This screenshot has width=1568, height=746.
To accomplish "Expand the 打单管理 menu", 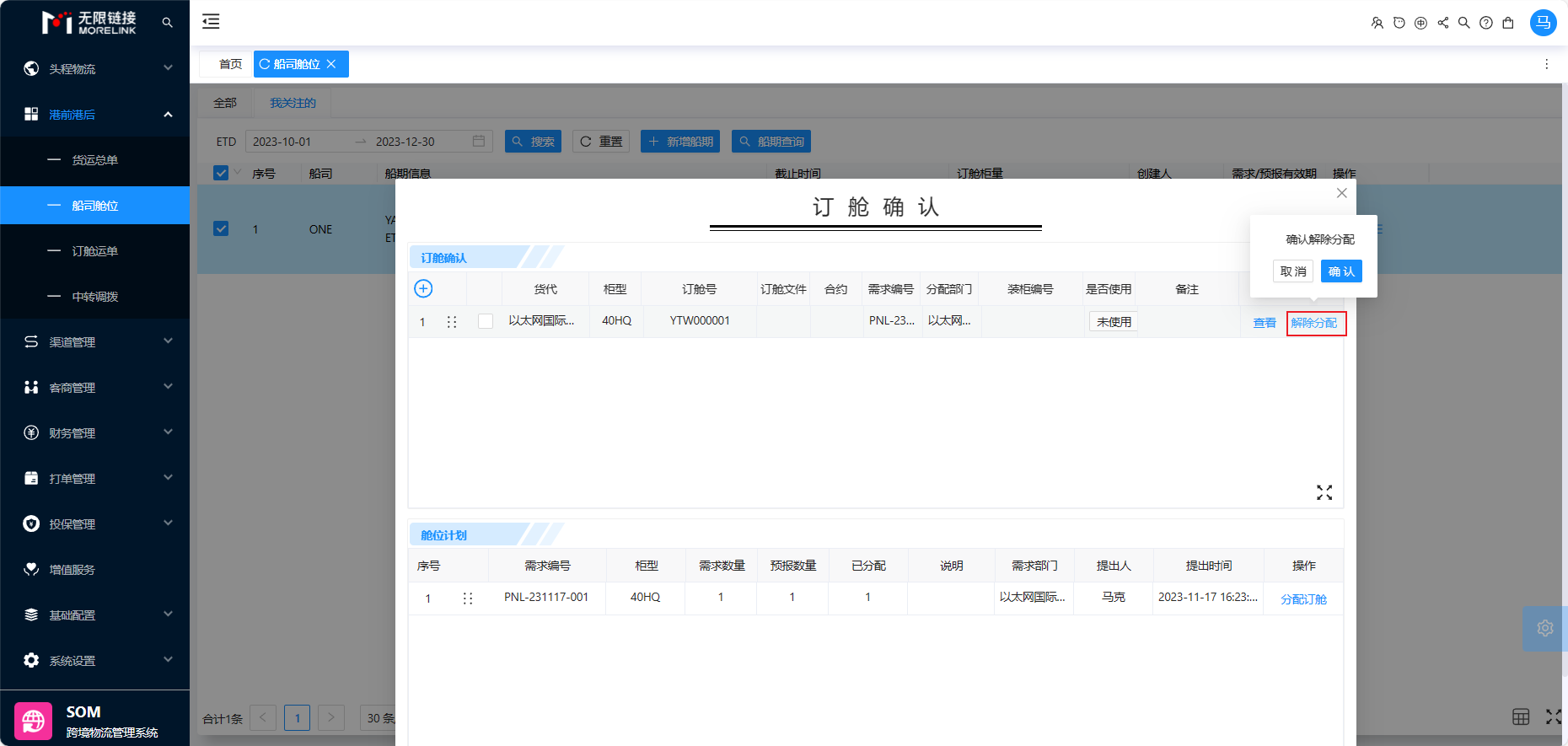I will [94, 478].
